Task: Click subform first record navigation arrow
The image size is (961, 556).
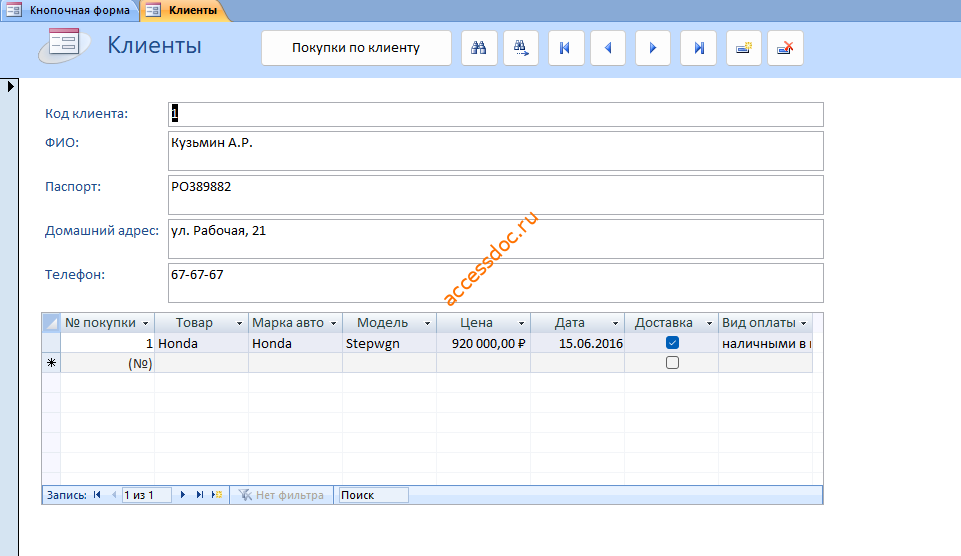Action: pos(97,495)
